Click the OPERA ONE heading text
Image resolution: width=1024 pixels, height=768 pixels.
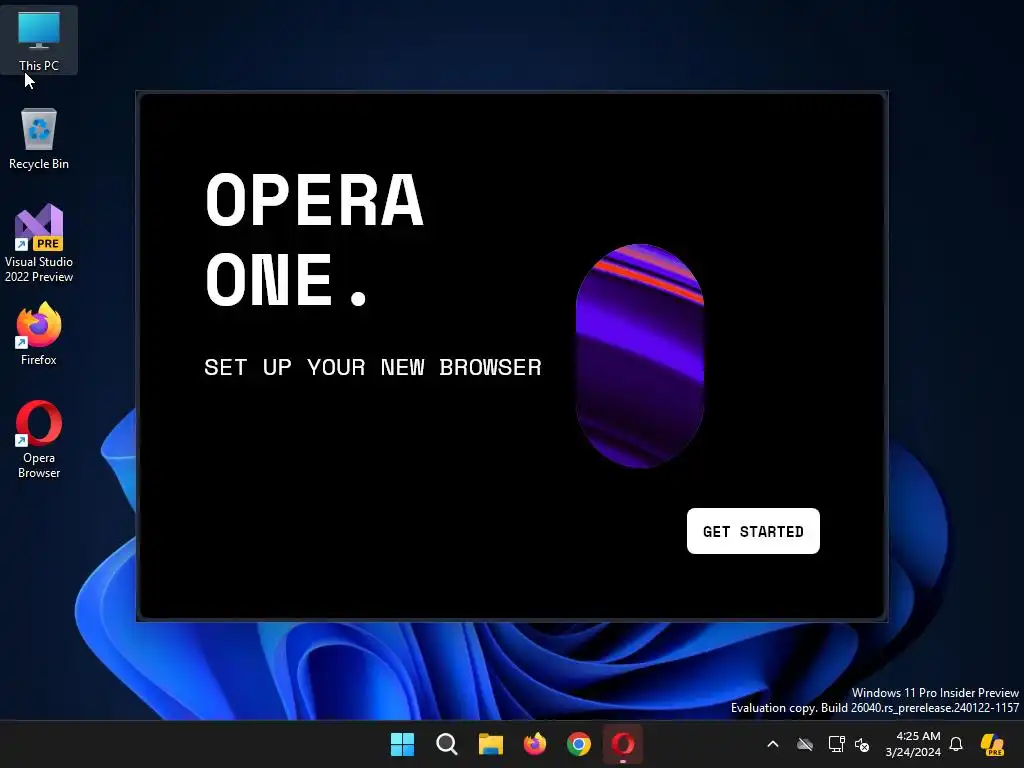315,239
